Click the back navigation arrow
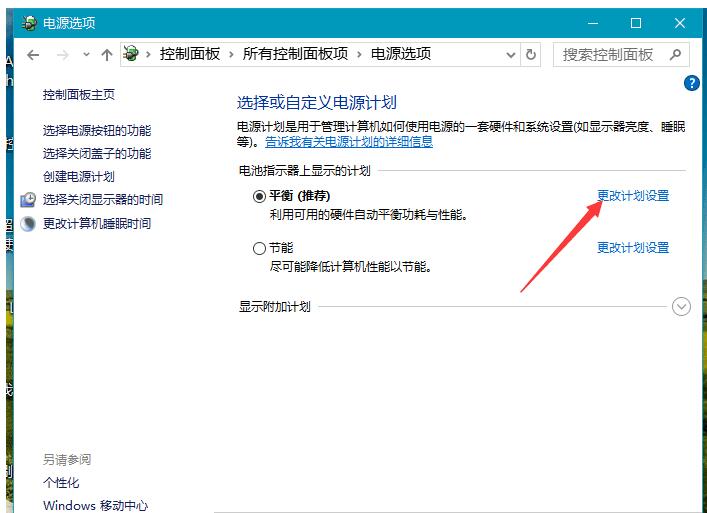The height and width of the screenshot is (513, 707). (33, 55)
